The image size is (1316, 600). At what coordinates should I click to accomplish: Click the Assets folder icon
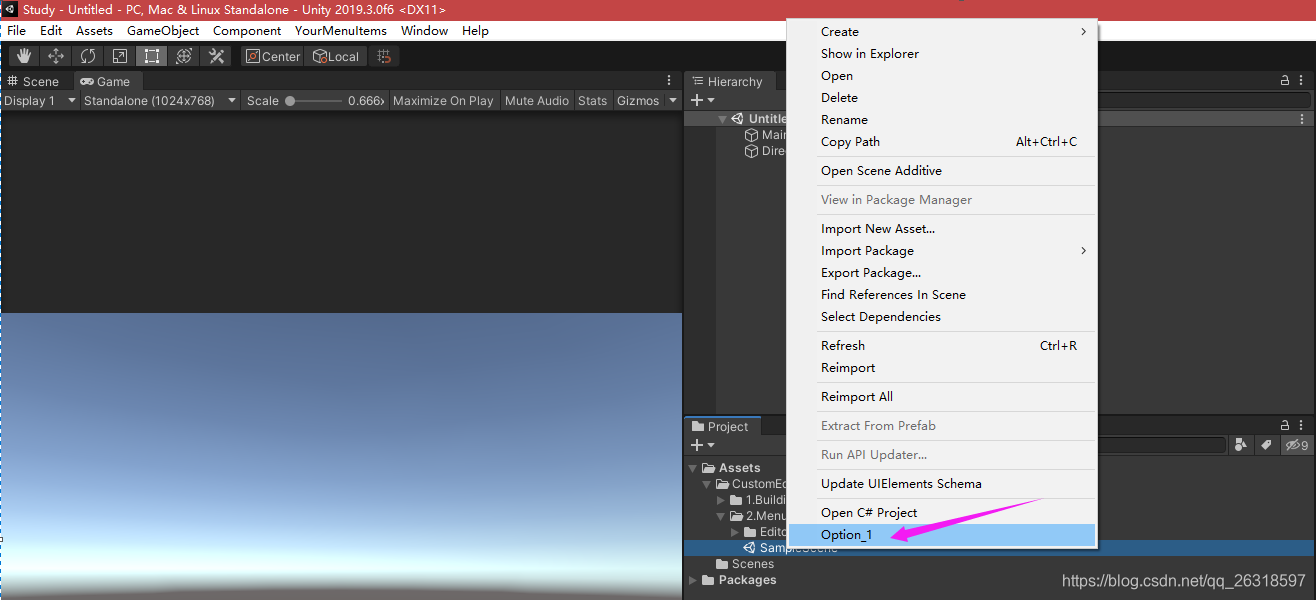(708, 468)
